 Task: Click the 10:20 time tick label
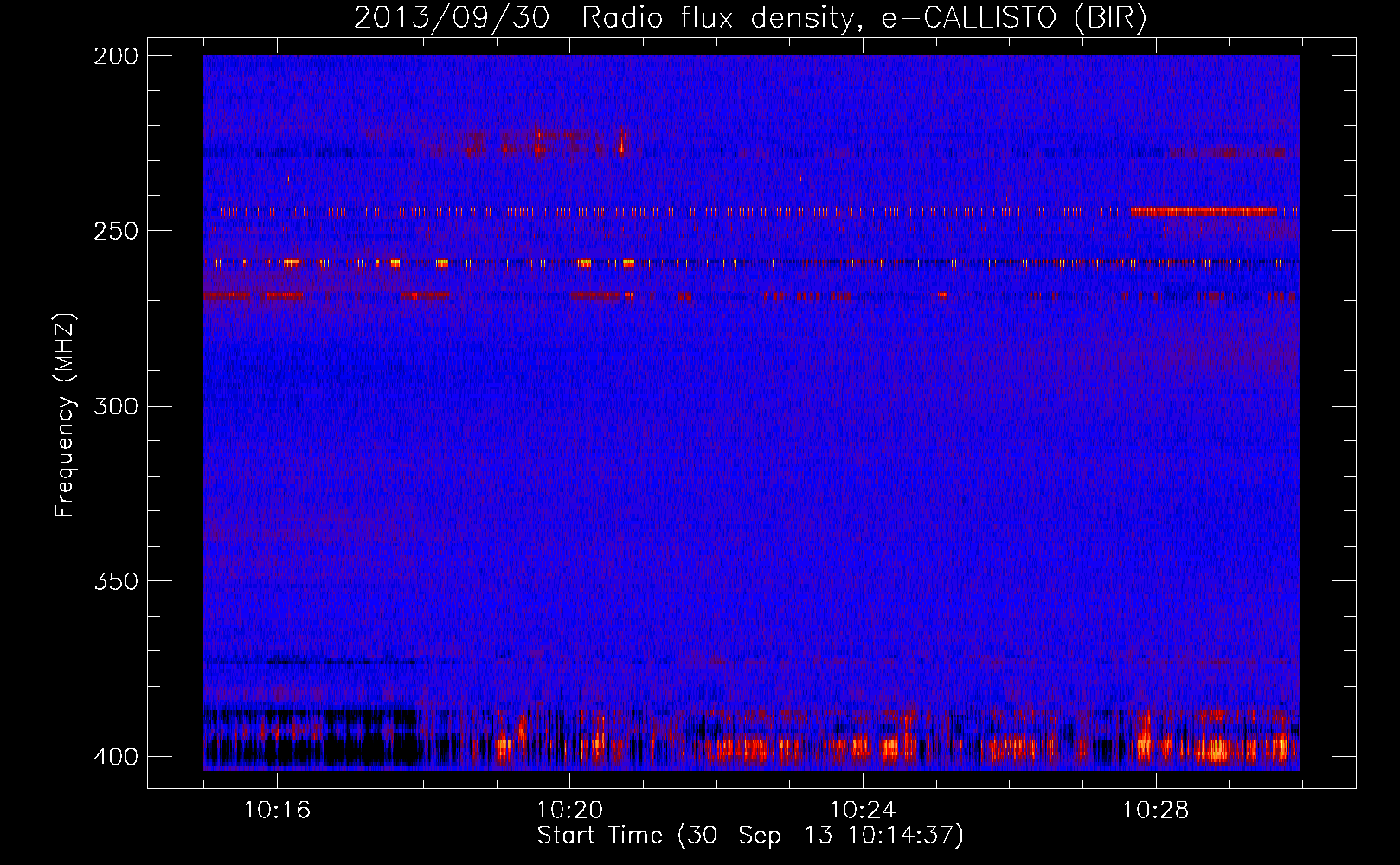point(569,810)
